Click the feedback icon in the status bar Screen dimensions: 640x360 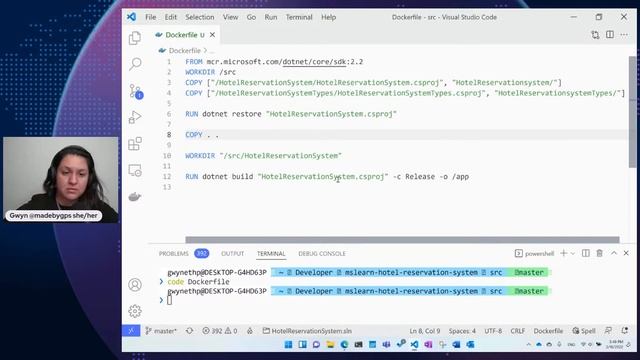pos(608,331)
